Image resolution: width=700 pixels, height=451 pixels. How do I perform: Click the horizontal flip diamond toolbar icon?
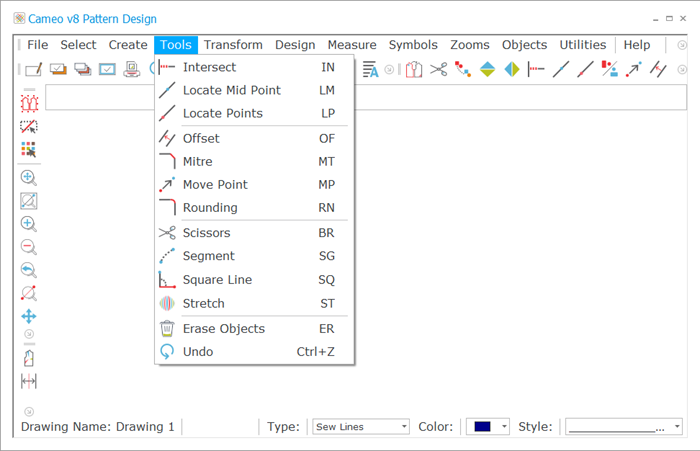[512, 69]
